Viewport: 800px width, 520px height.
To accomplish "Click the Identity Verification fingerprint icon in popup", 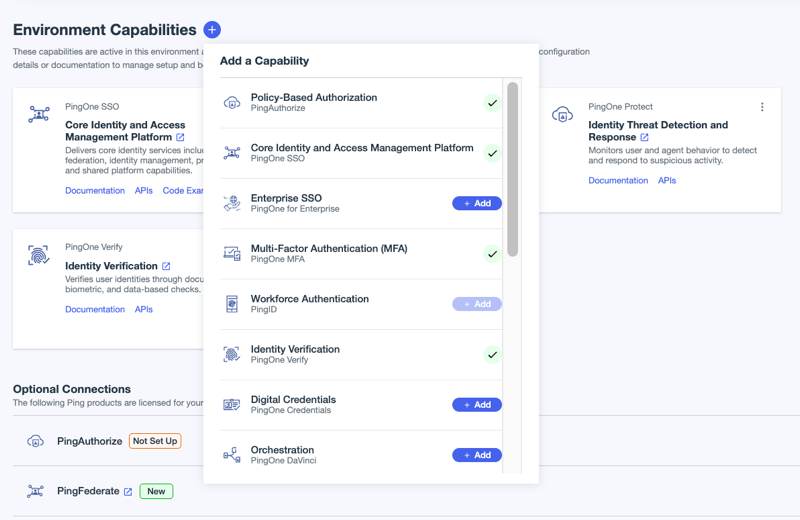I will tap(232, 354).
